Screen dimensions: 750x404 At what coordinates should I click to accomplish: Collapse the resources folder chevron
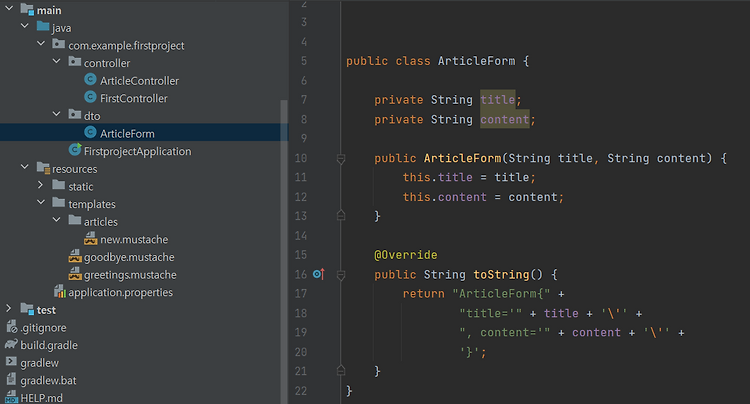coord(25,166)
